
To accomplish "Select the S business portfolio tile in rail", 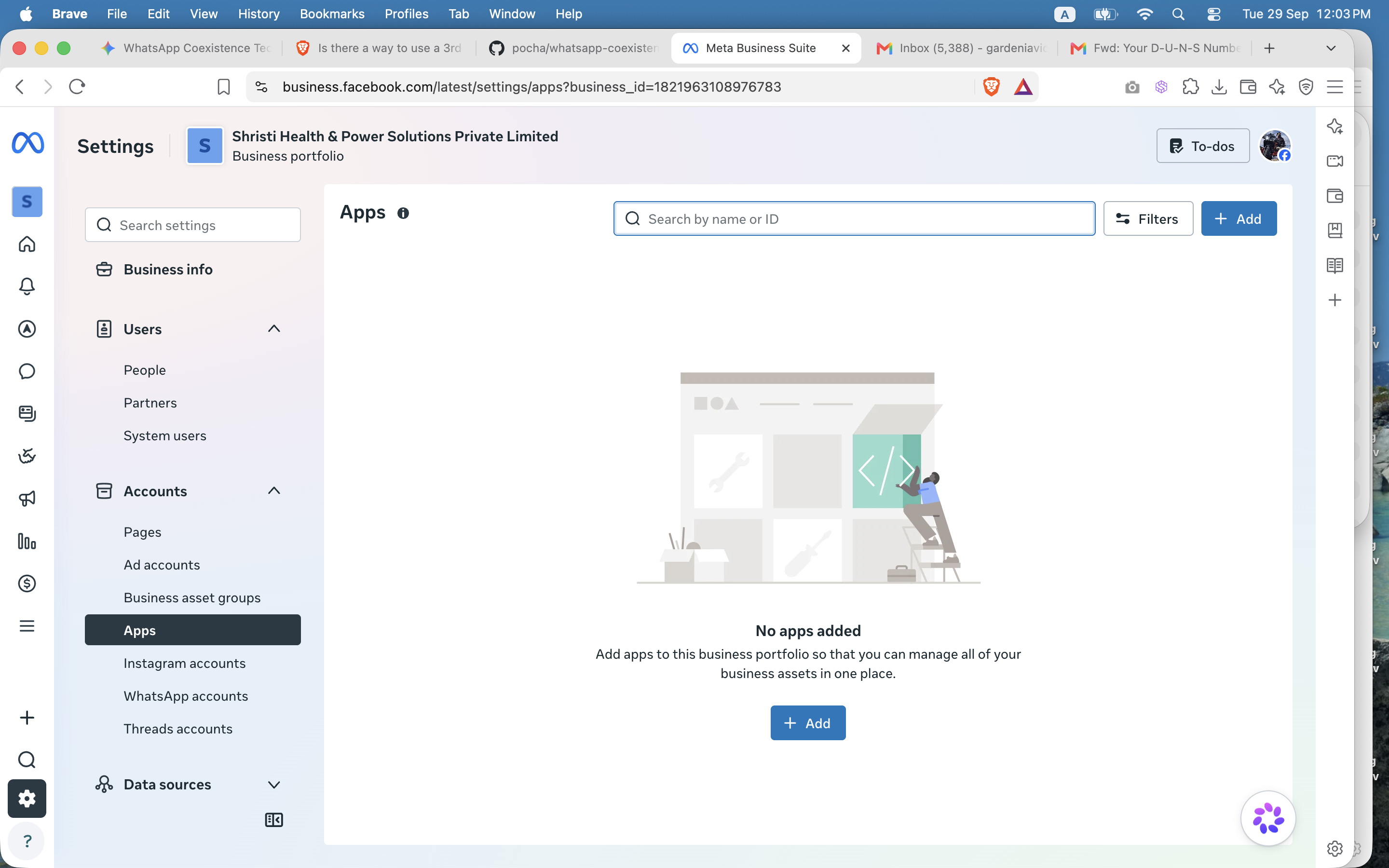I will pos(27,202).
